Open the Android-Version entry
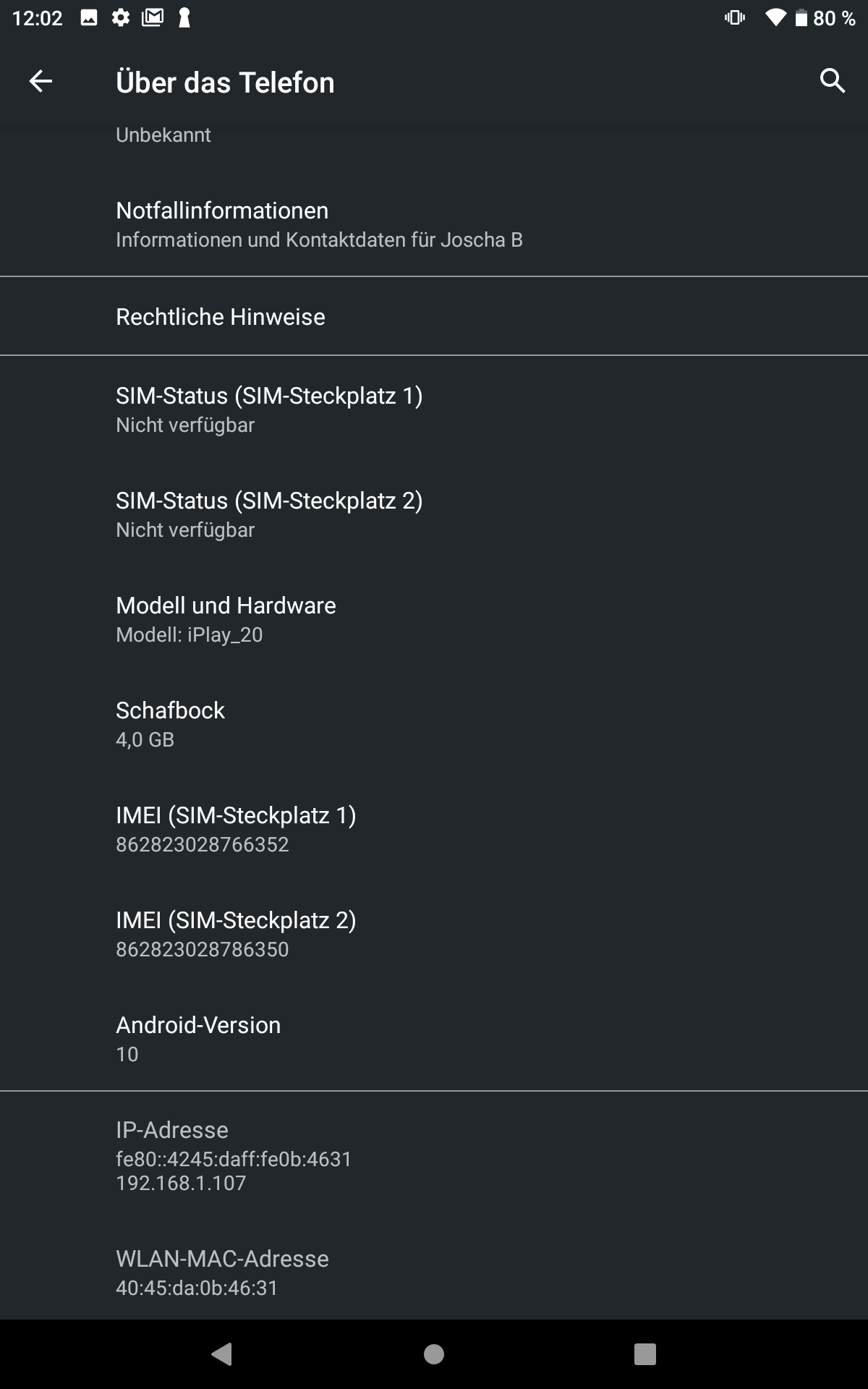 [x=434, y=1039]
